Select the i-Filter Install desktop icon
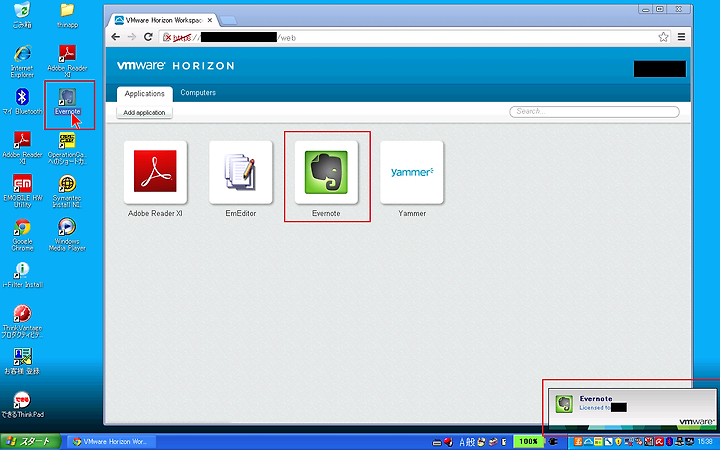The image size is (720, 450). [22, 275]
